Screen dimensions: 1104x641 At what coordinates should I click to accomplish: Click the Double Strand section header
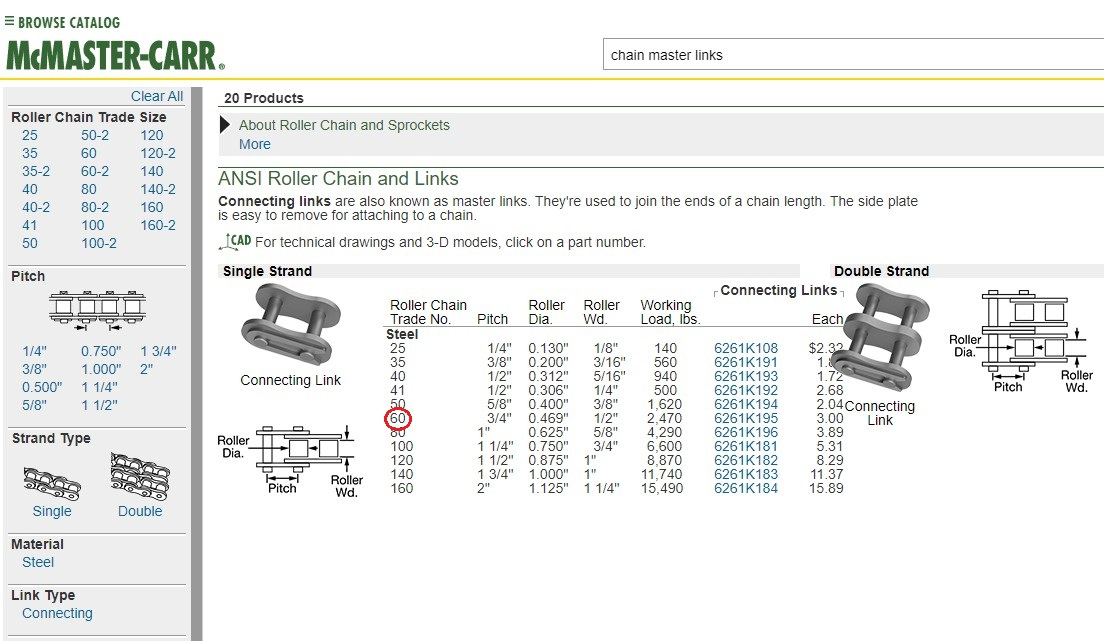(x=882, y=271)
